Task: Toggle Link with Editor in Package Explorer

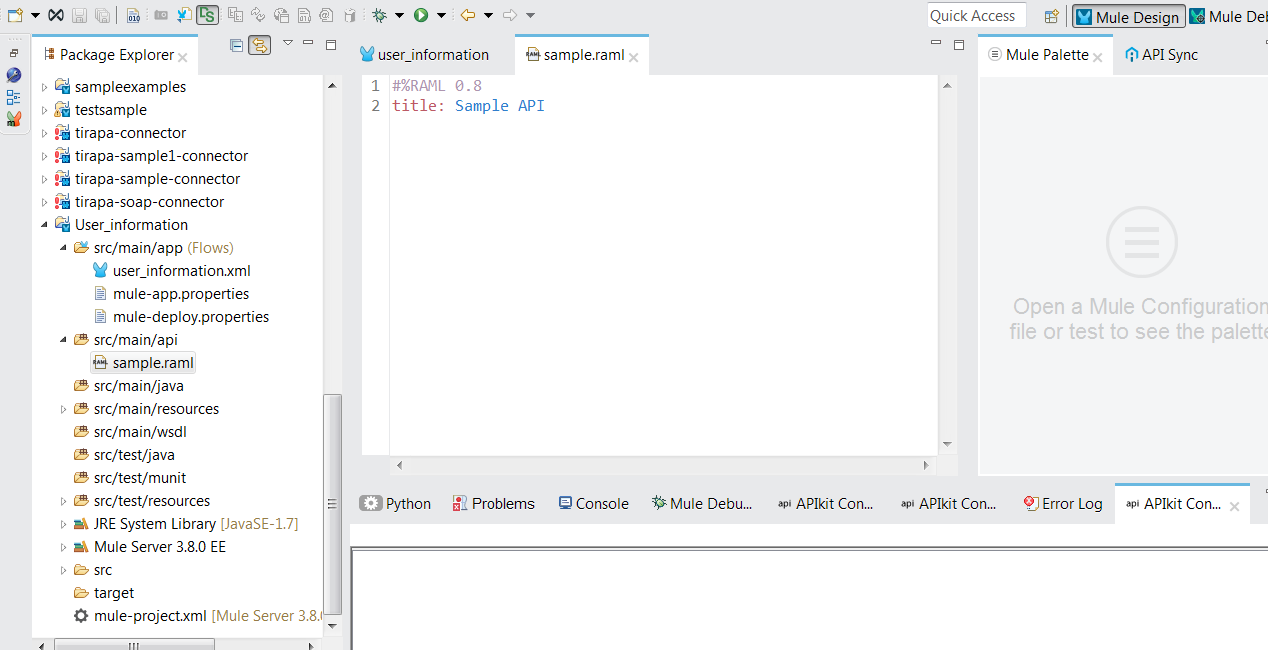Action: (259, 45)
